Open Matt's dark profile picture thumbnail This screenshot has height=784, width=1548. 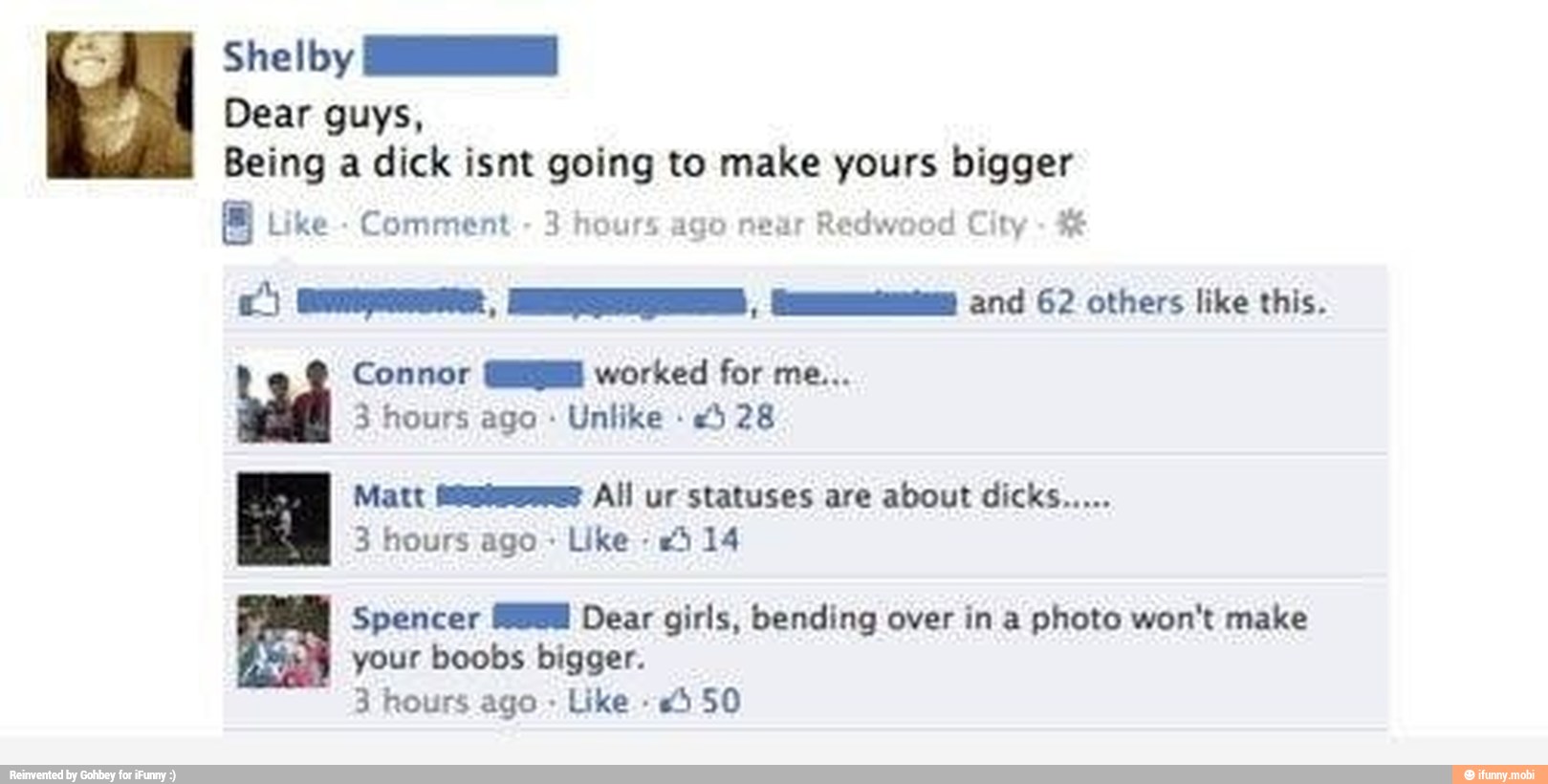point(284,518)
